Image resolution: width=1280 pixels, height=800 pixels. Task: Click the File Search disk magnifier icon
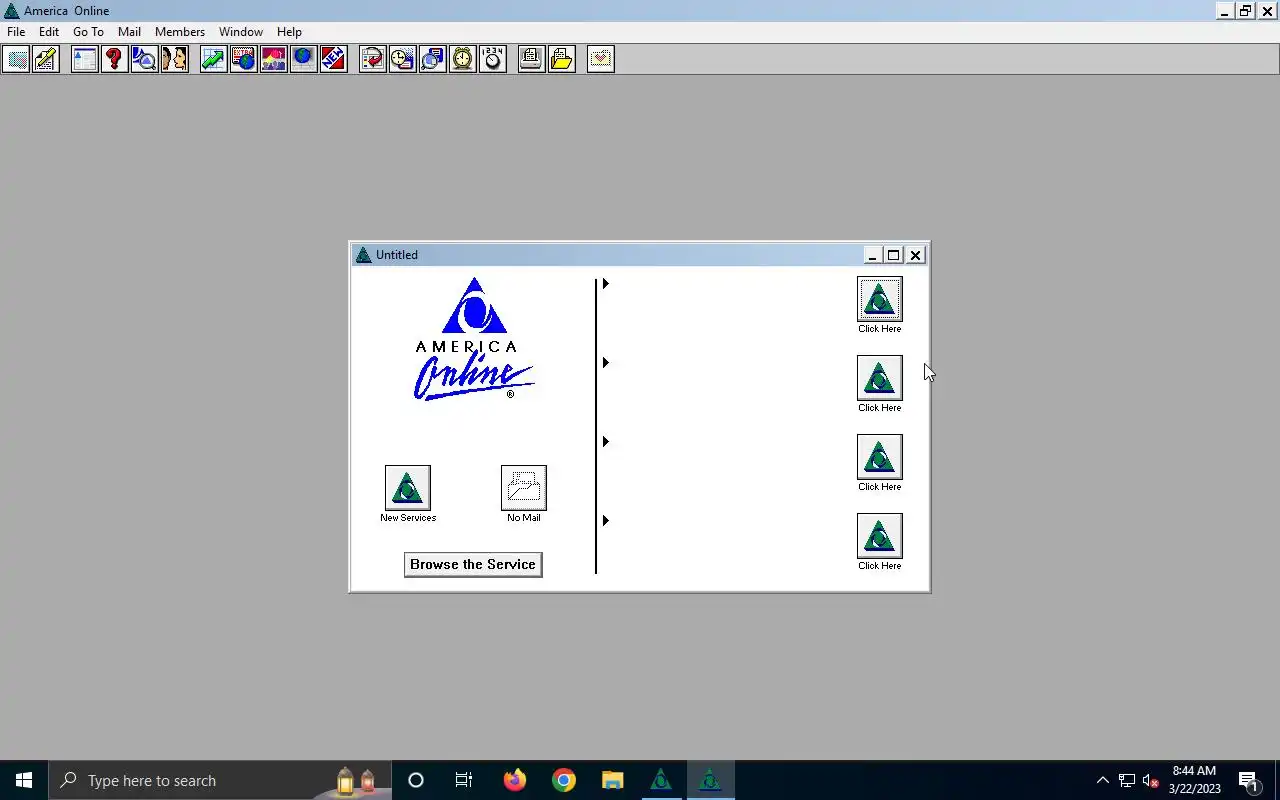point(433,59)
